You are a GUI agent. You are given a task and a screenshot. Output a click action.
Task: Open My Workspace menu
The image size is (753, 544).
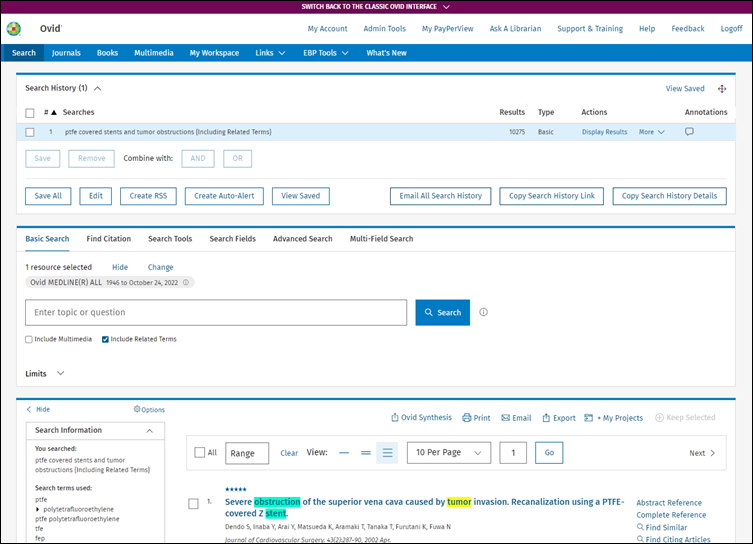(x=214, y=53)
